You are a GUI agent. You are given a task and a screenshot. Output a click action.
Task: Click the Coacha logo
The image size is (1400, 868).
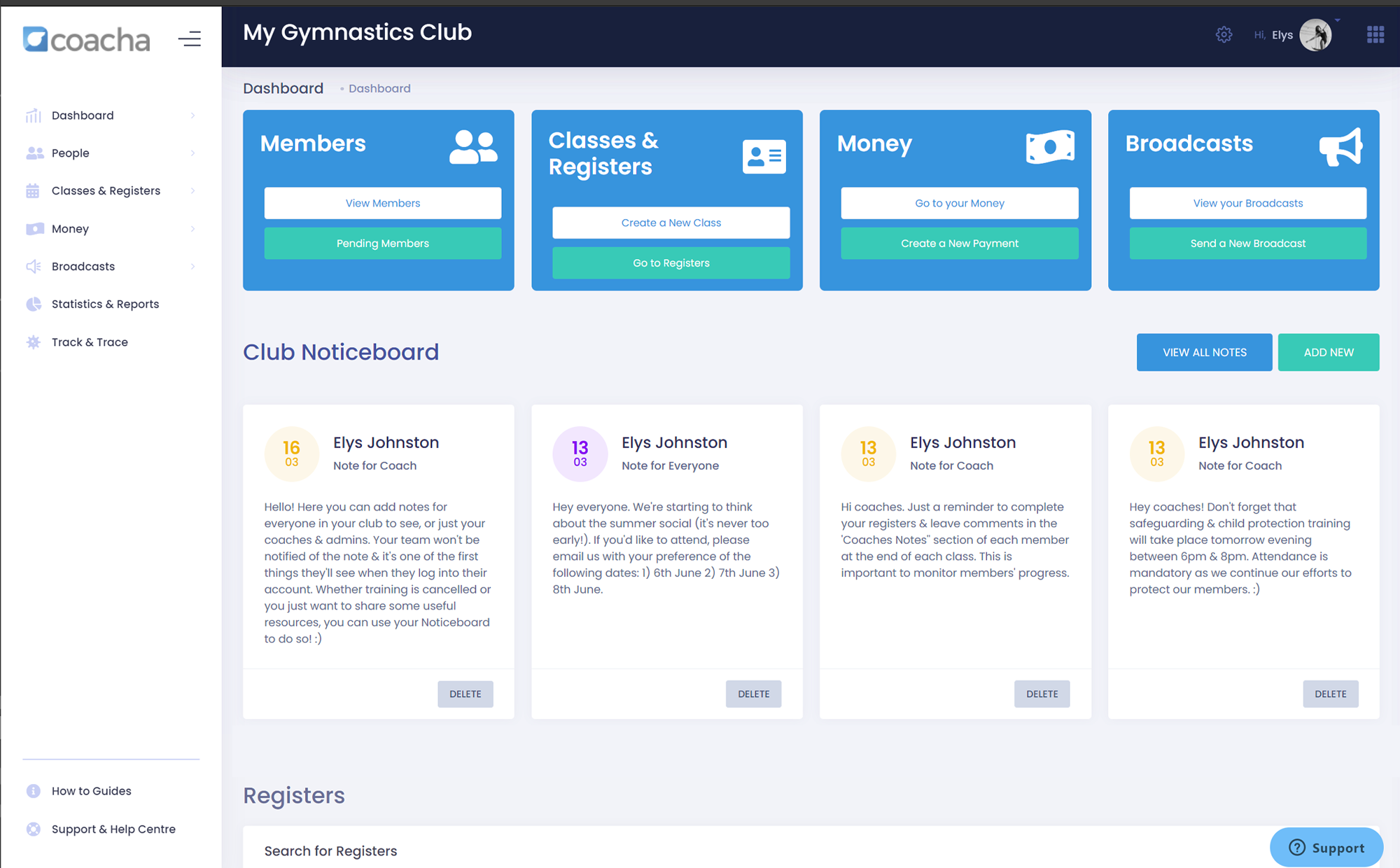(85, 40)
